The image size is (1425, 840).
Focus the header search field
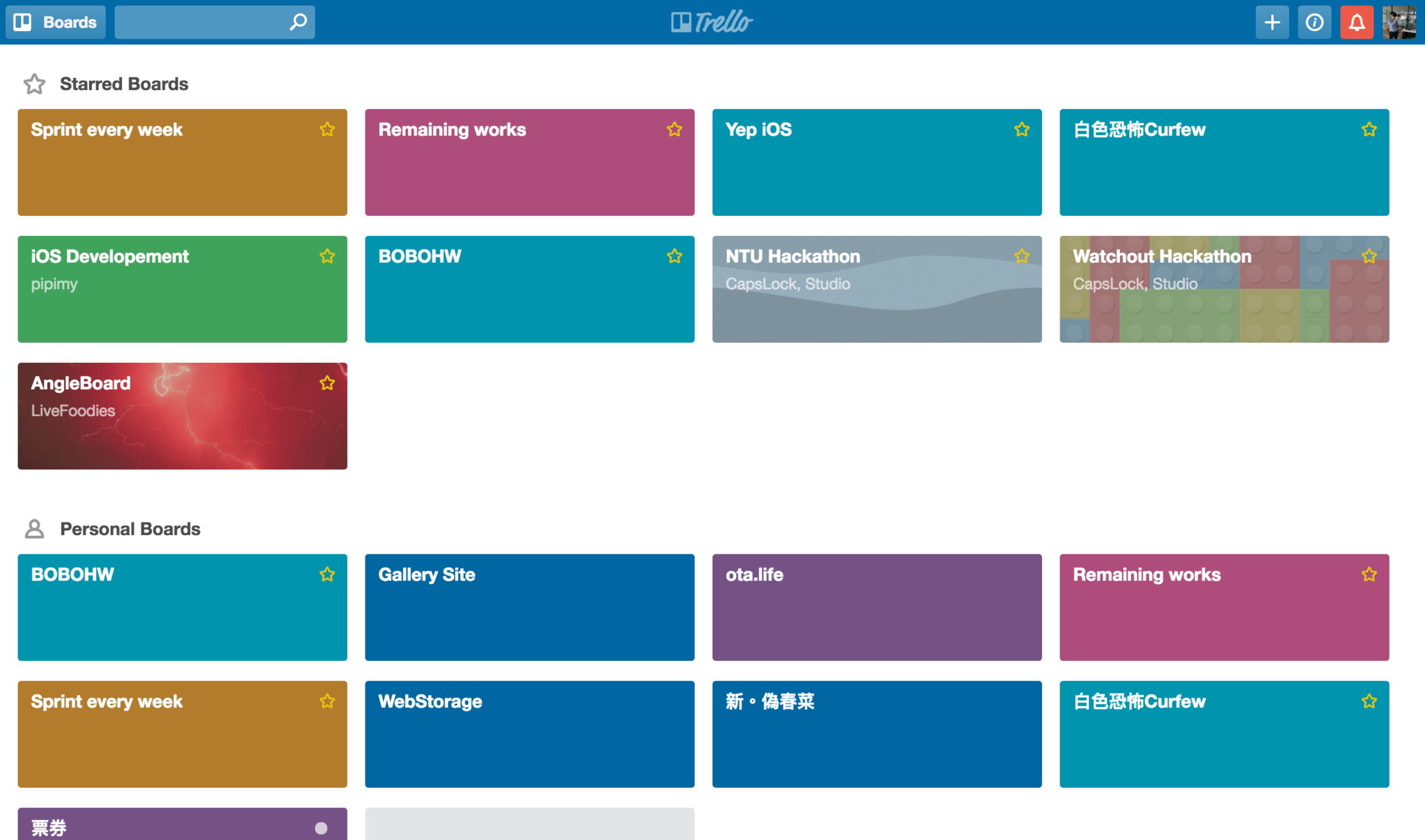(199, 22)
